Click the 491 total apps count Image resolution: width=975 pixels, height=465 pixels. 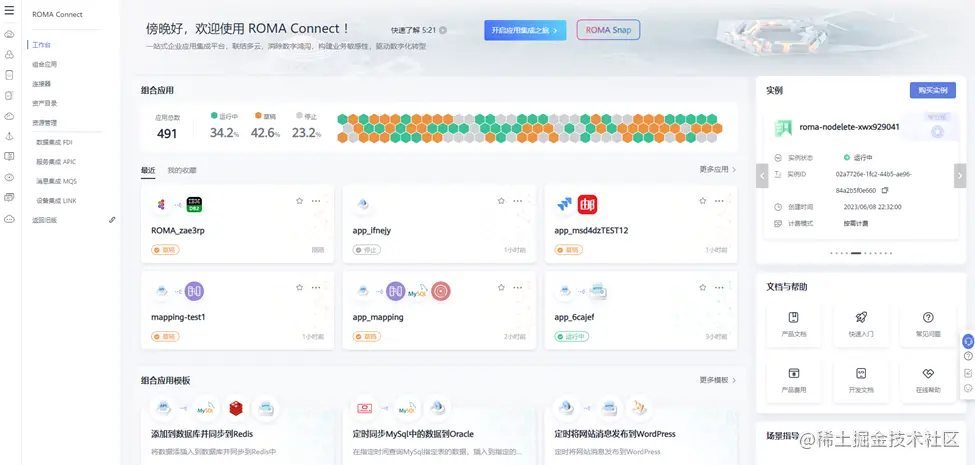coord(167,134)
